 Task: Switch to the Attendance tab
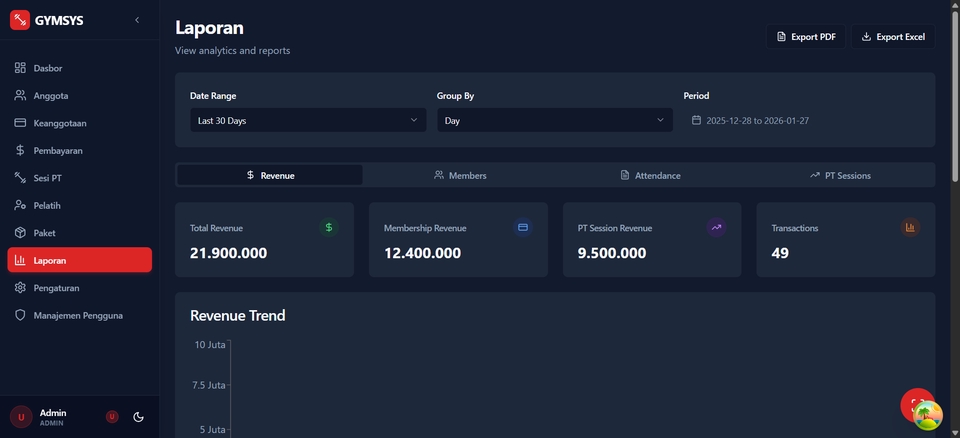click(650, 175)
